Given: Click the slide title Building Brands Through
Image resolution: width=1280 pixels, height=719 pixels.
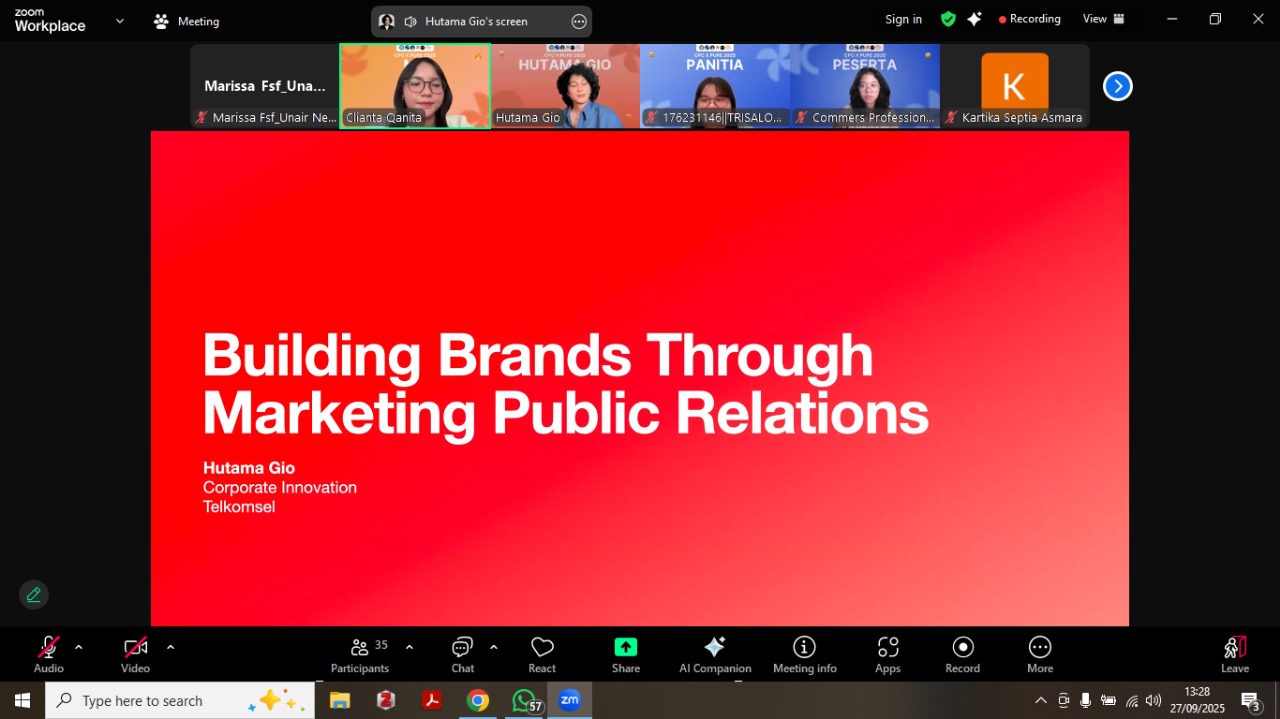Looking at the screenshot, I should [538, 355].
